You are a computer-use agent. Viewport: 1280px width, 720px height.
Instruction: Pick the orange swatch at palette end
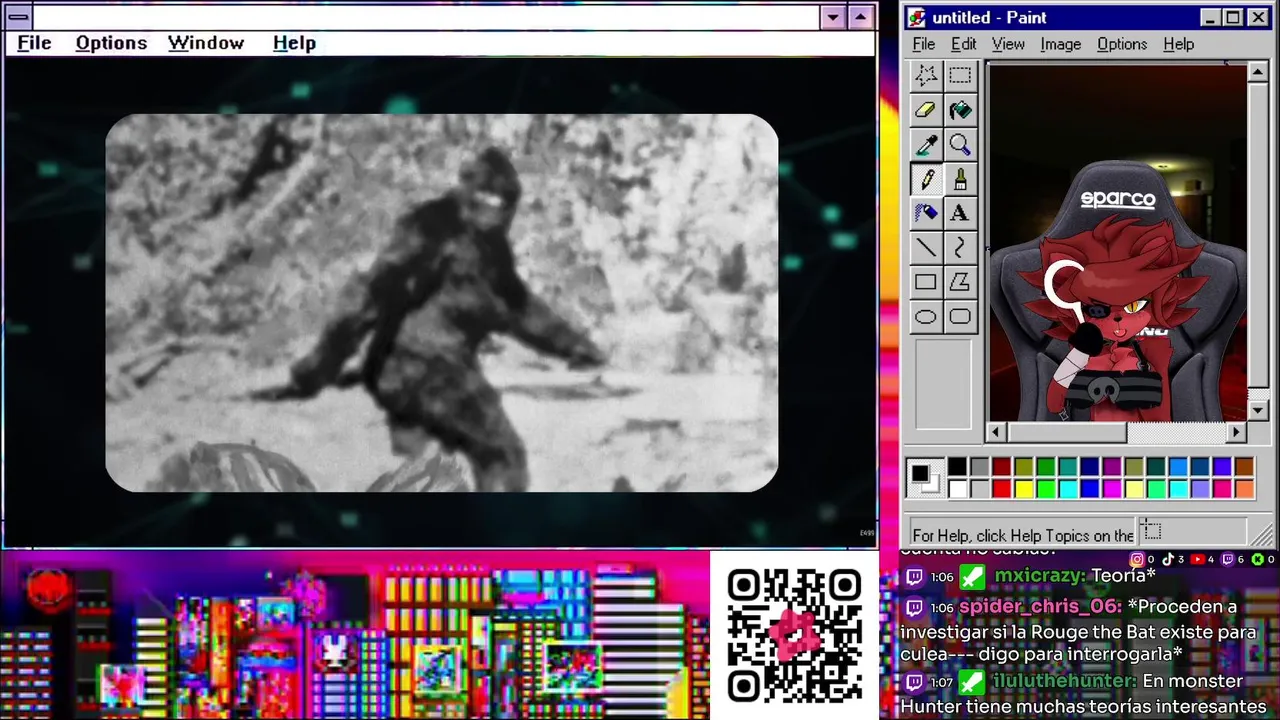(1244, 489)
